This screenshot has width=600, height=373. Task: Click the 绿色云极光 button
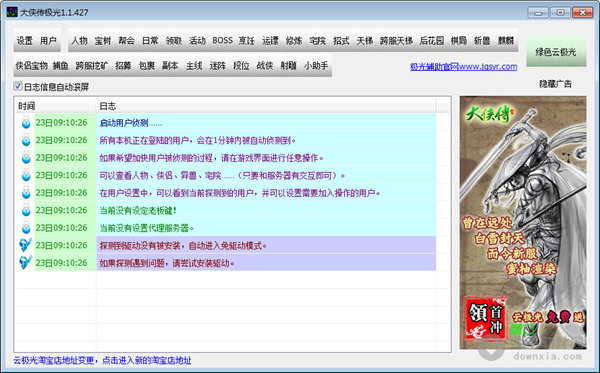556,52
